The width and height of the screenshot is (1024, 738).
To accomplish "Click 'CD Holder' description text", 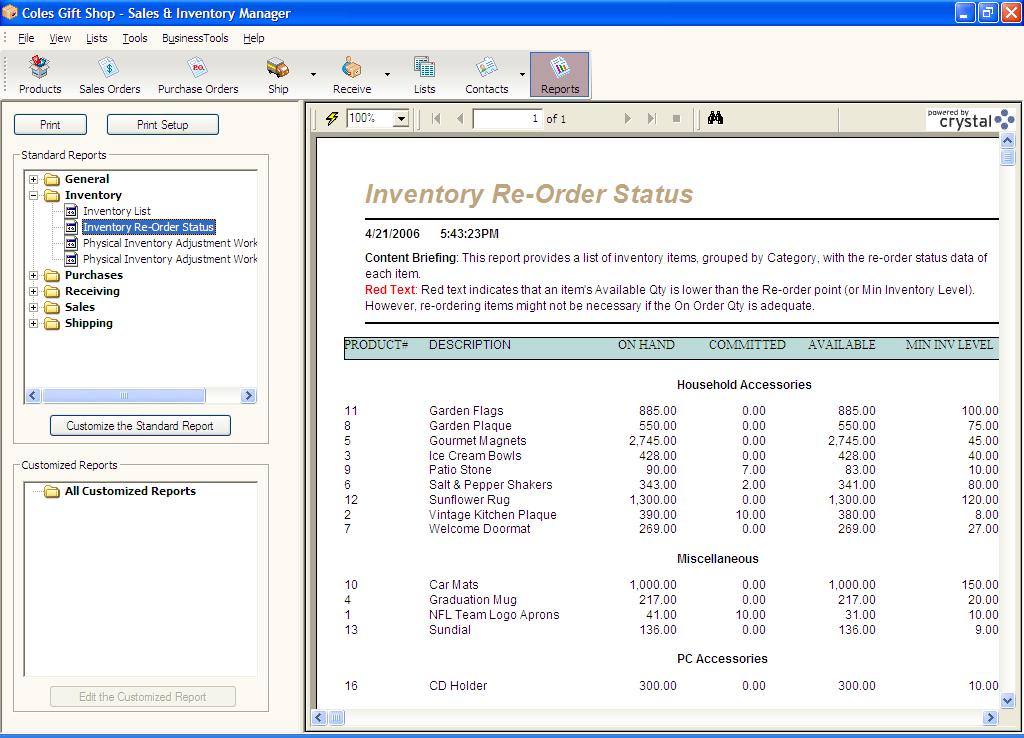I will 458,686.
